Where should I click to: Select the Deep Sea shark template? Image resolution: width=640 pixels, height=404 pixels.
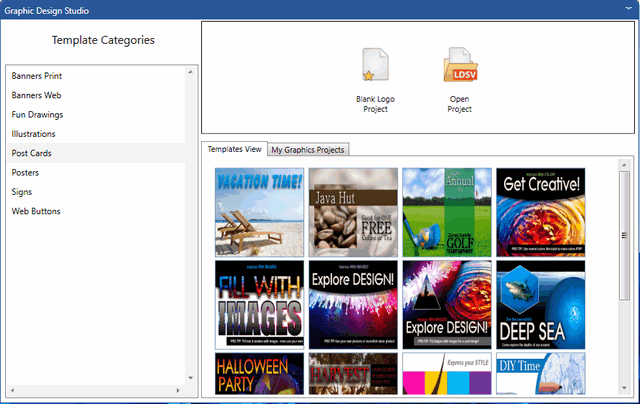pyautogui.click(x=540, y=304)
